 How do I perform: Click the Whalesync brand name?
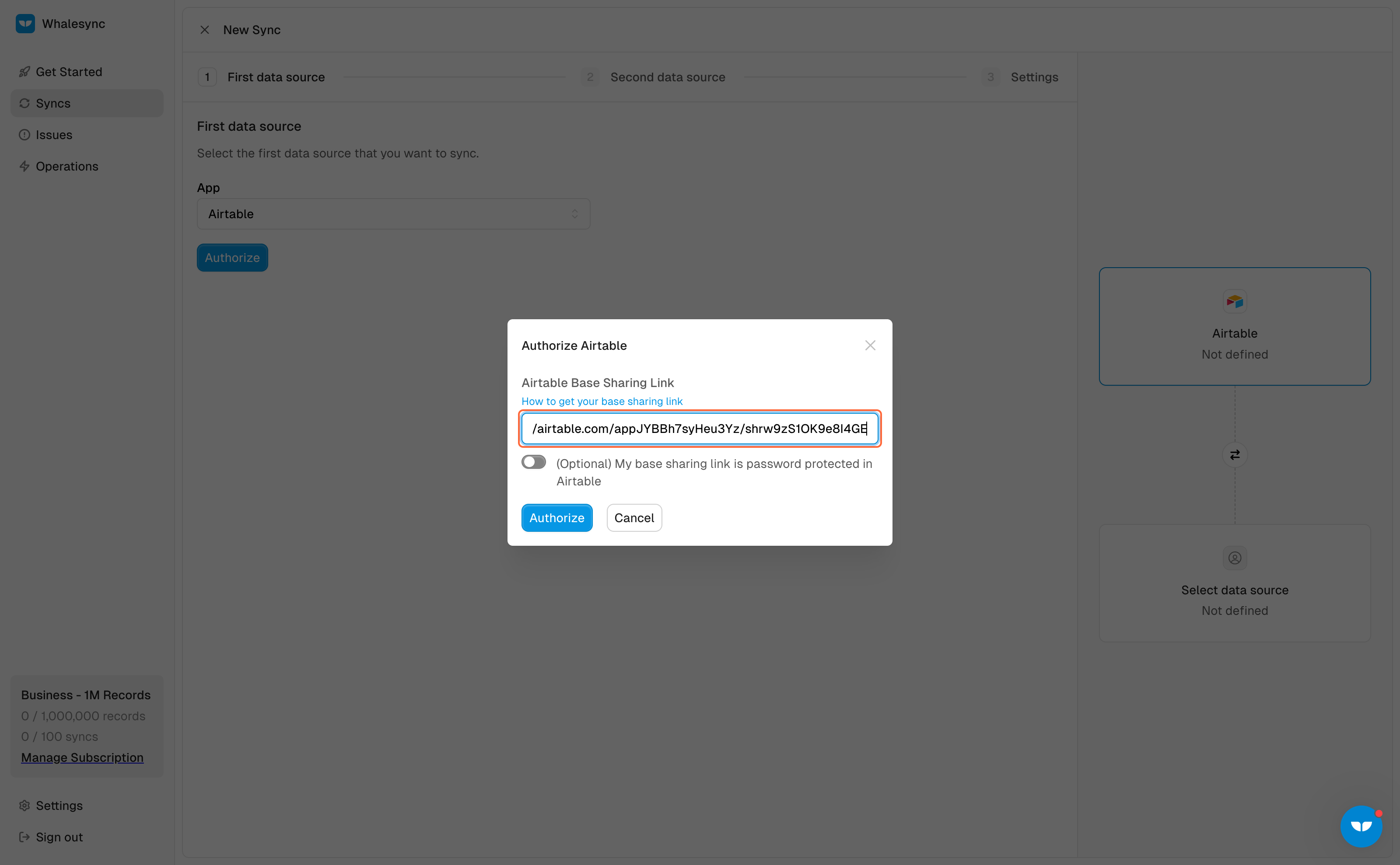click(x=74, y=24)
